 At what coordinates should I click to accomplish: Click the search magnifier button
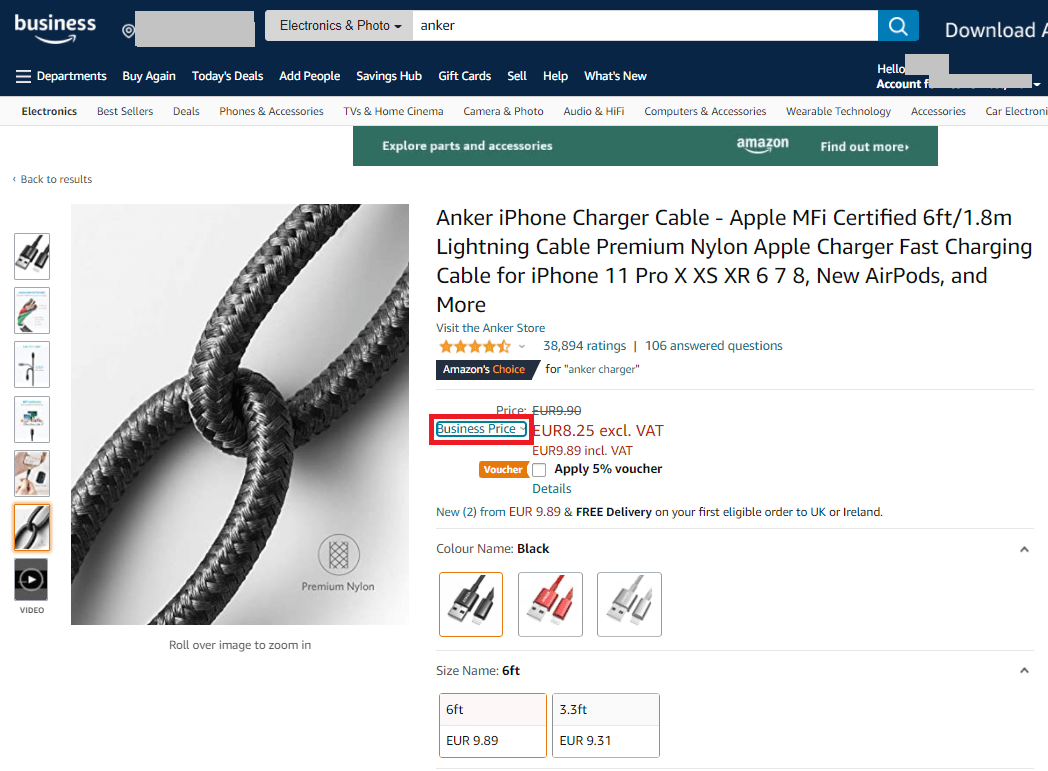point(898,26)
